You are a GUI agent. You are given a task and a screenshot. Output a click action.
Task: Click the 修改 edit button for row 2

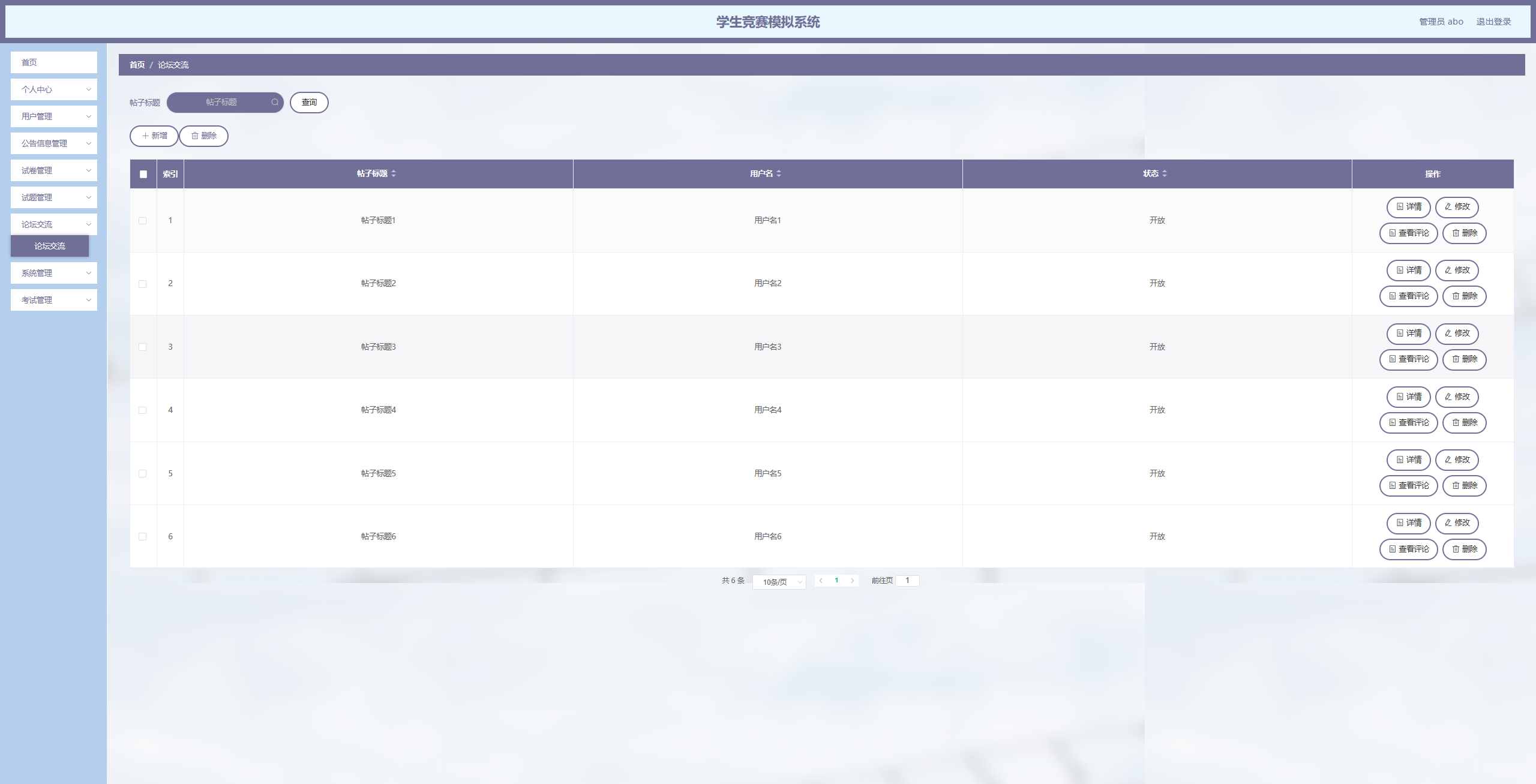[x=1457, y=271]
